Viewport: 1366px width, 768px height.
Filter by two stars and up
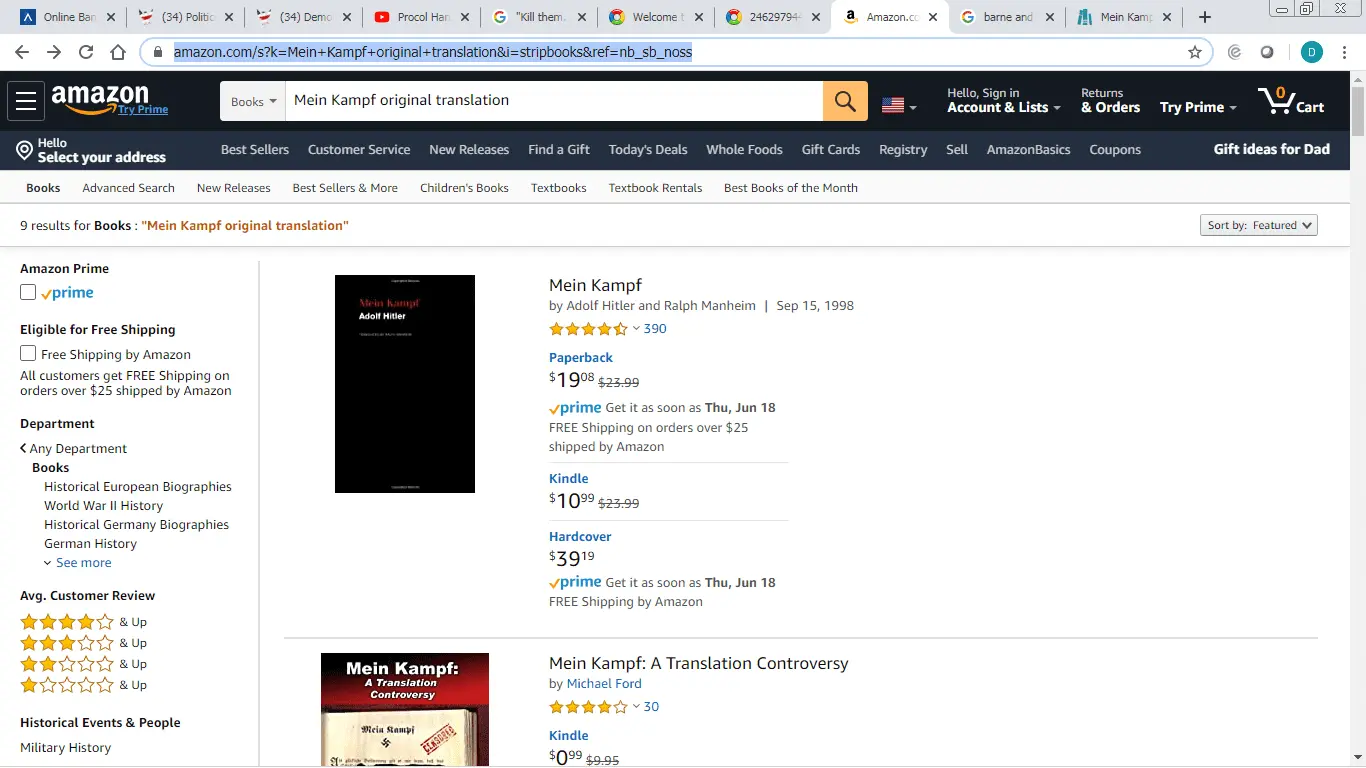[83, 664]
